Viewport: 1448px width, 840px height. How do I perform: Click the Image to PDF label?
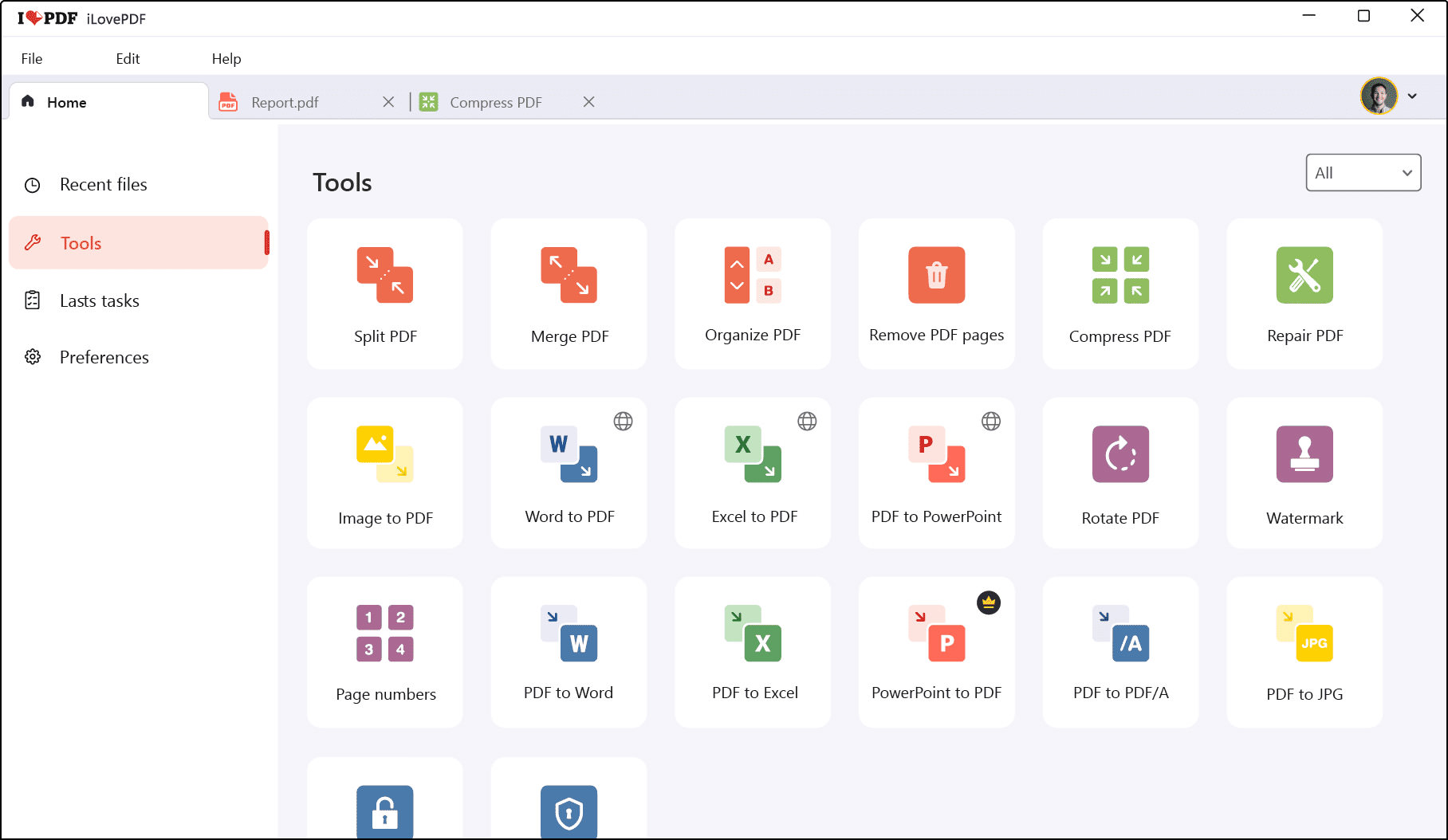coord(386,518)
